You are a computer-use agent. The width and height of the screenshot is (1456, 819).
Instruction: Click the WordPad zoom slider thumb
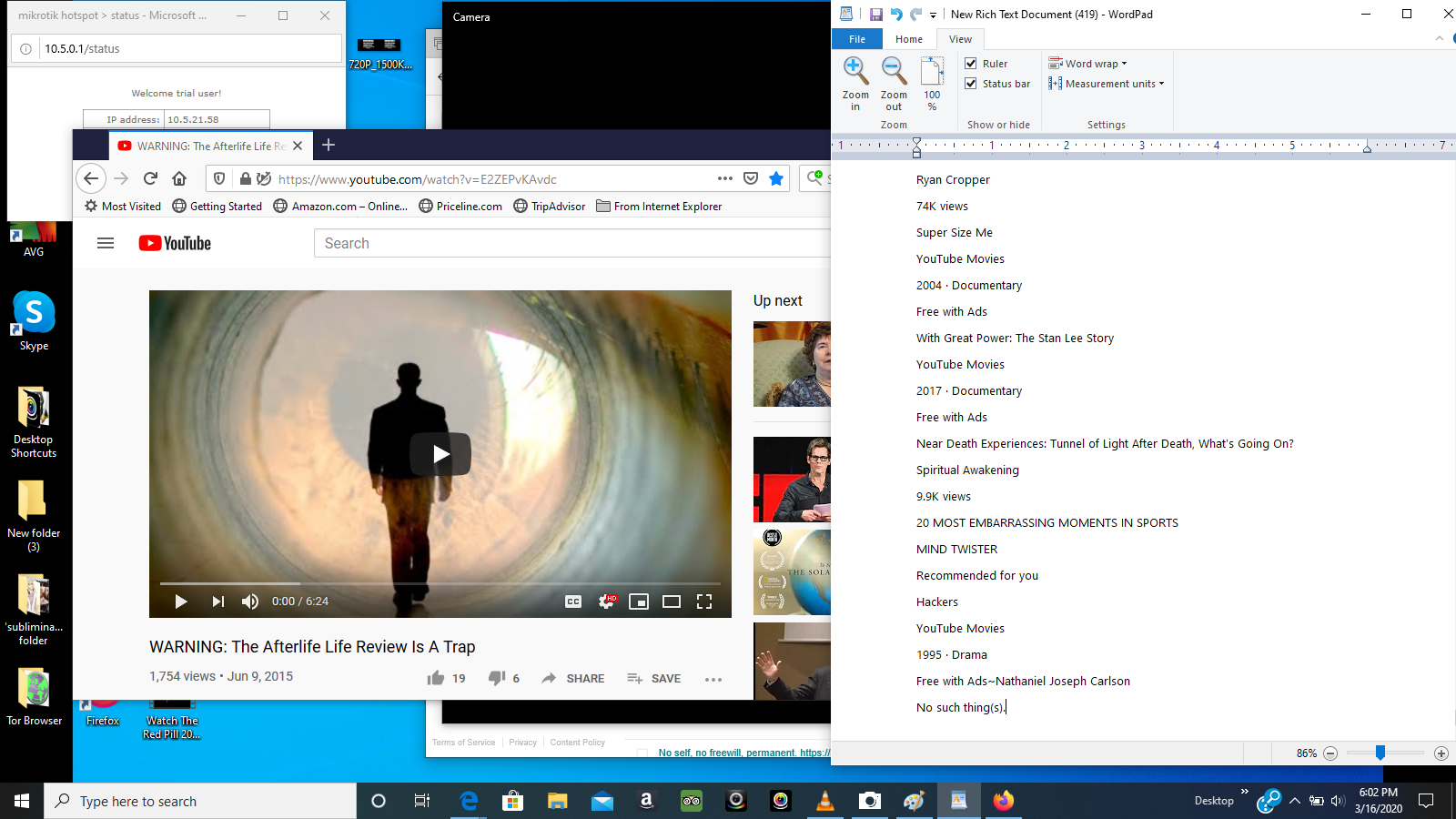pos(1380,753)
